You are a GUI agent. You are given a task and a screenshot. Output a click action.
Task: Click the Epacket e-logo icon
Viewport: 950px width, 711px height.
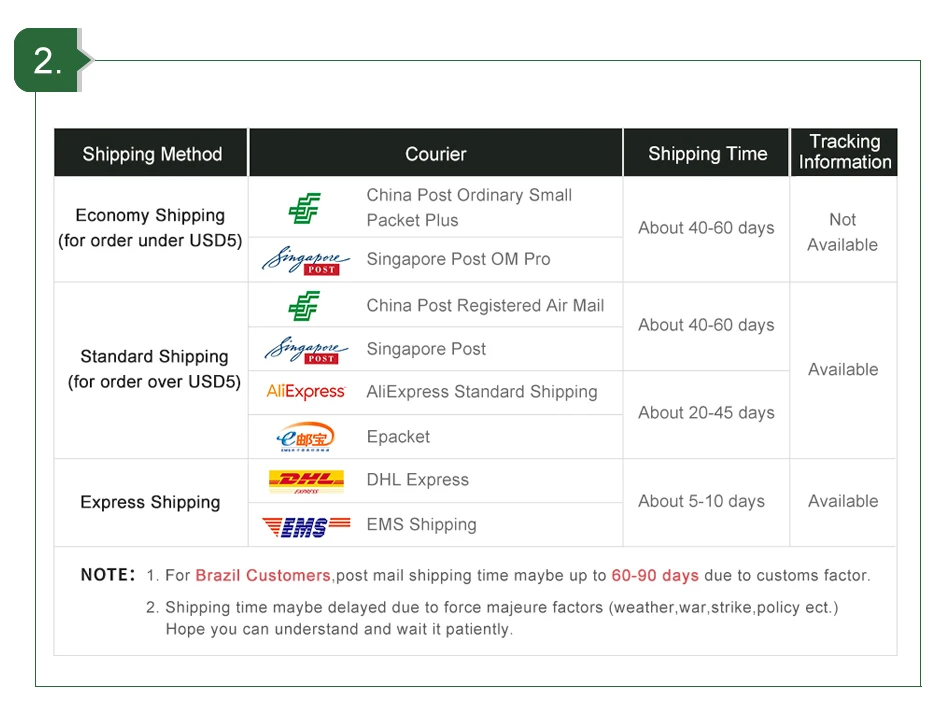[305, 437]
